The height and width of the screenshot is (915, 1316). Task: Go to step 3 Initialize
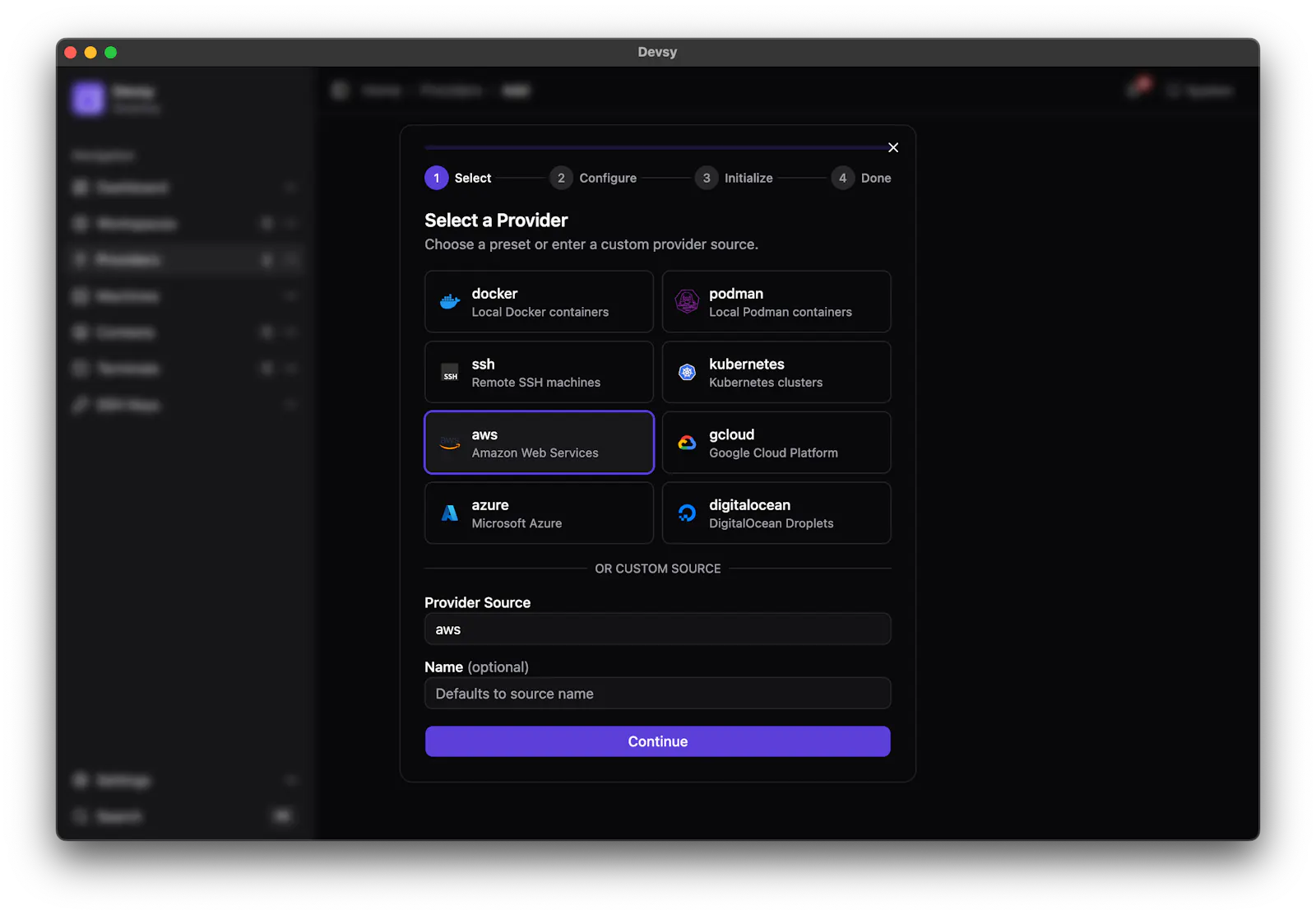(734, 178)
